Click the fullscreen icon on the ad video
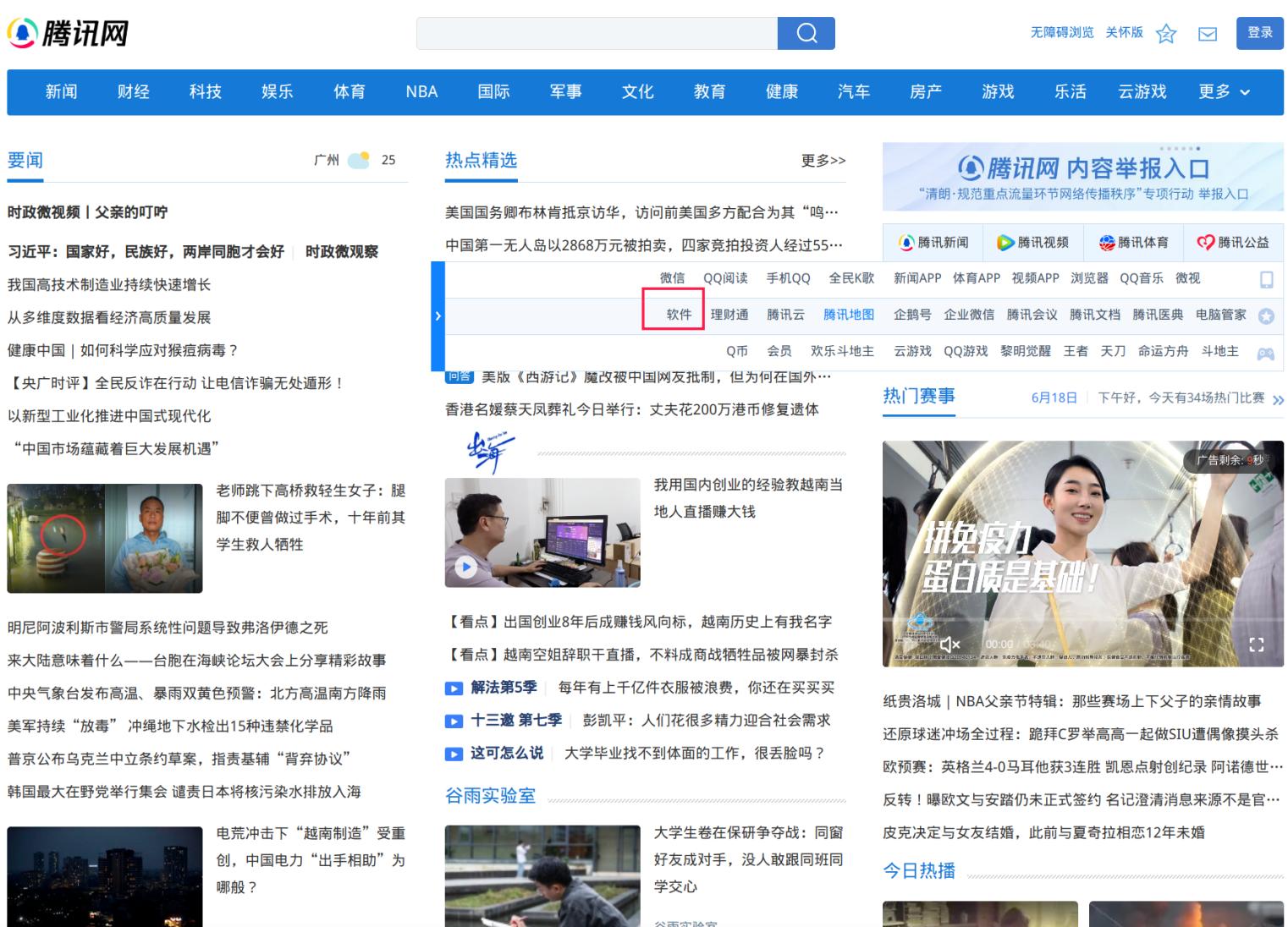 pos(1258,644)
